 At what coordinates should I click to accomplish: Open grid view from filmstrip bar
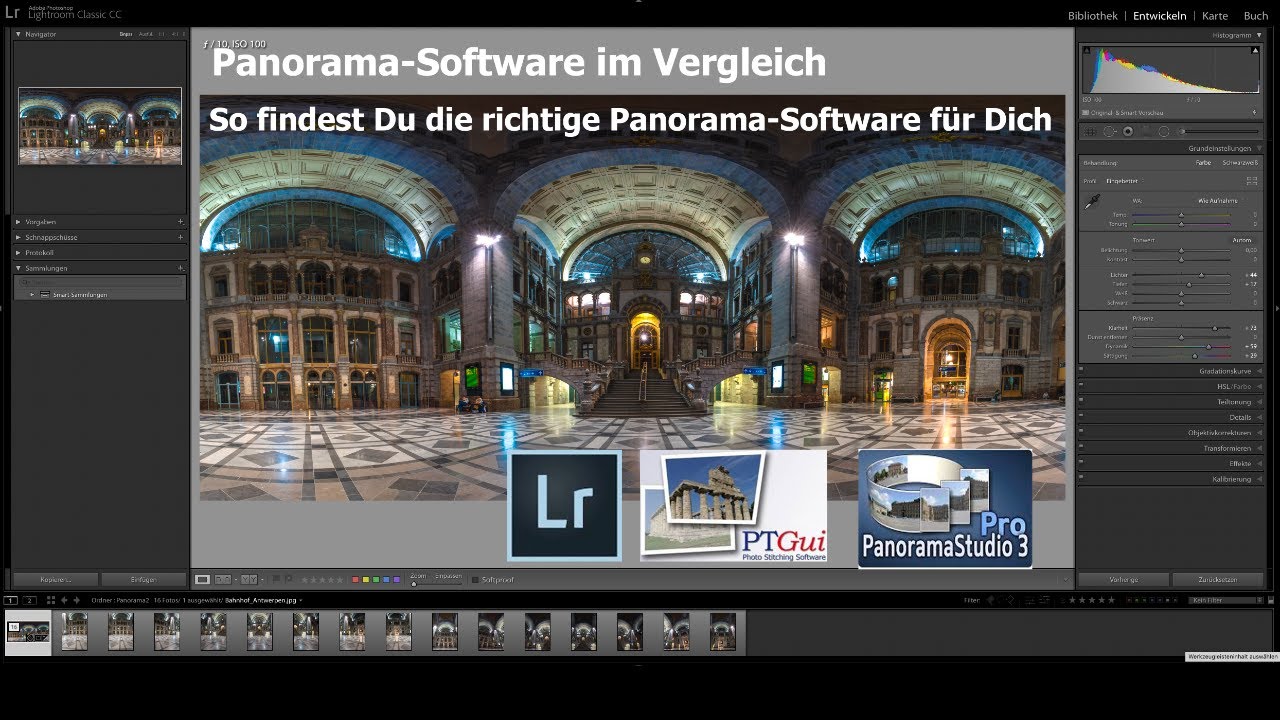(51, 600)
